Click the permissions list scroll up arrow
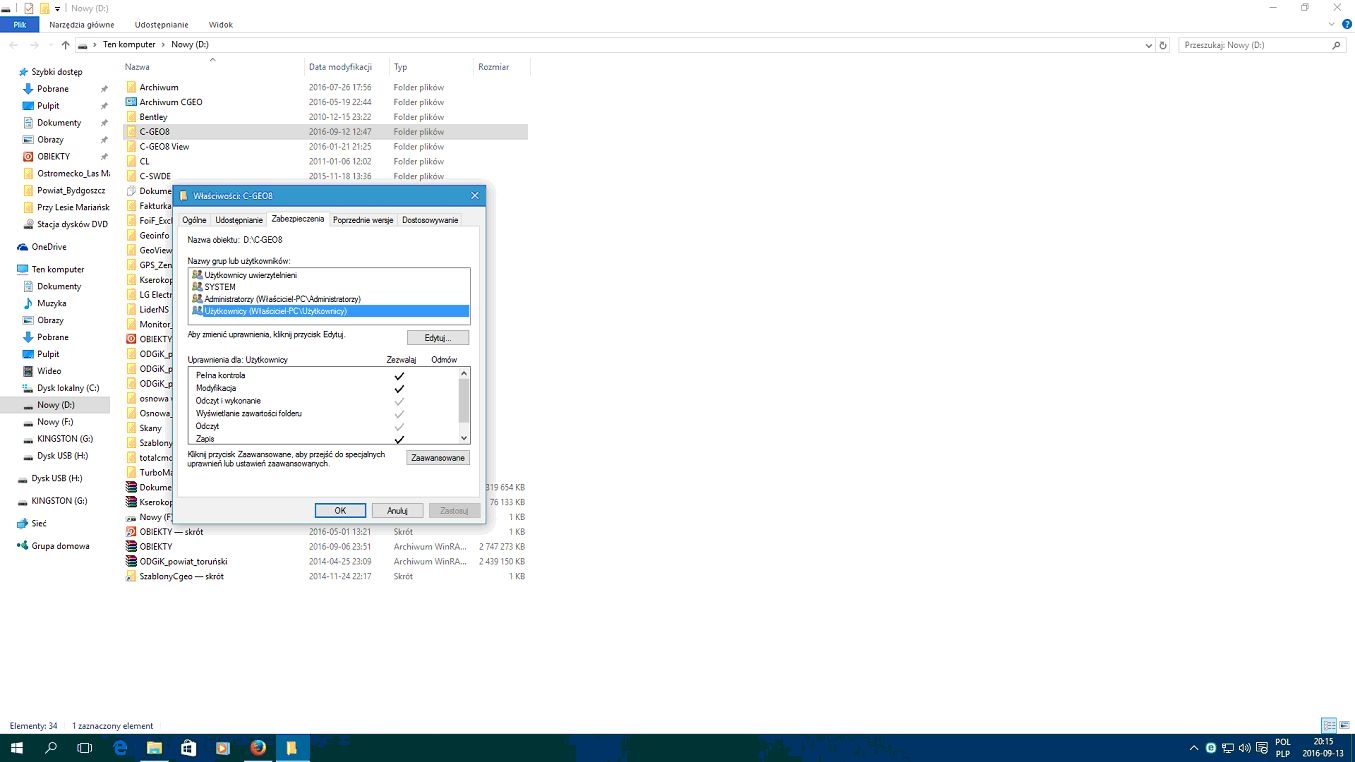Viewport: 1355px width, 762px height. [x=464, y=373]
